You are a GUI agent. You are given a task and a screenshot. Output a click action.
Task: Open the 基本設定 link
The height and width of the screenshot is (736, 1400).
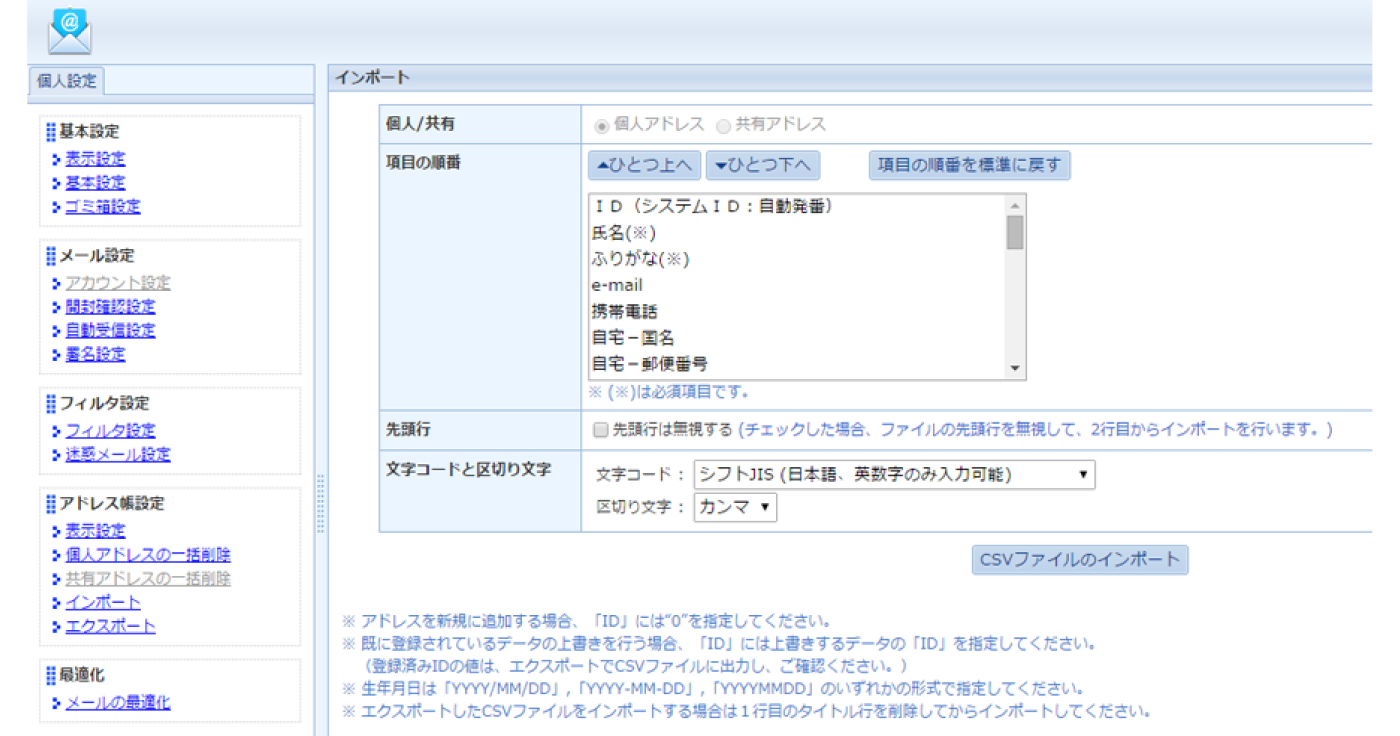pos(95,183)
